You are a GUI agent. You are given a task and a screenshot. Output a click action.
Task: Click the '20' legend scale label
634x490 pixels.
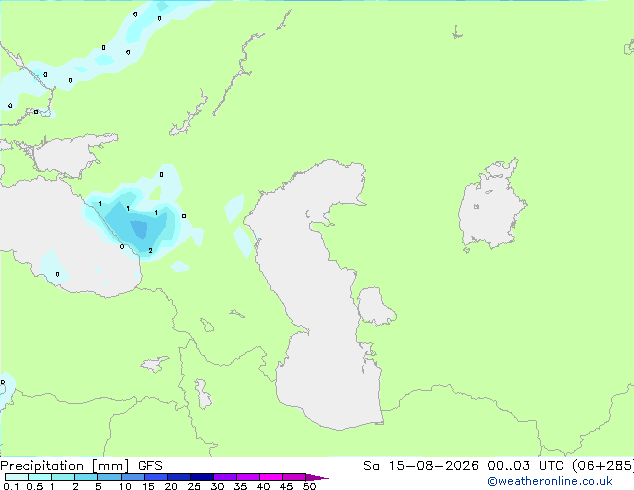pyautogui.click(x=171, y=486)
